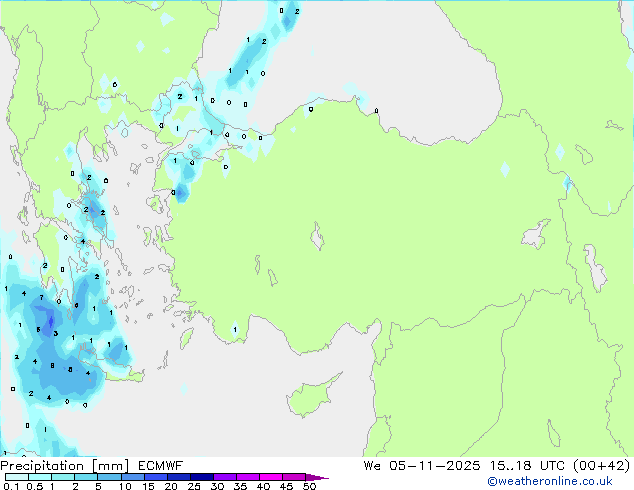Pick the purple legend swatch between 30 and 35

tap(225, 477)
